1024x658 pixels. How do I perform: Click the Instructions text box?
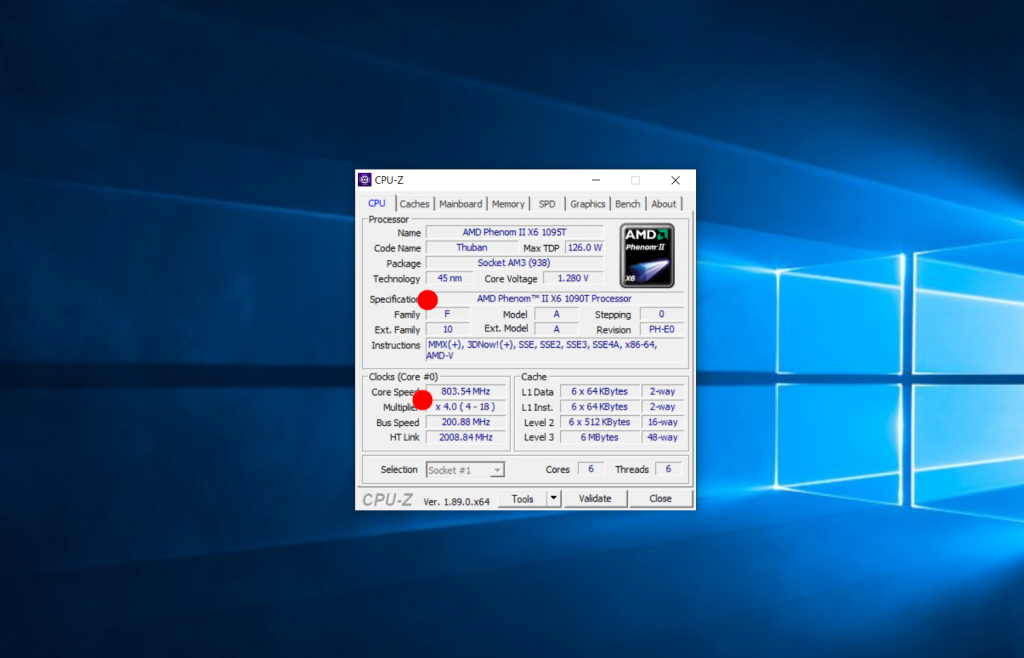coord(555,350)
